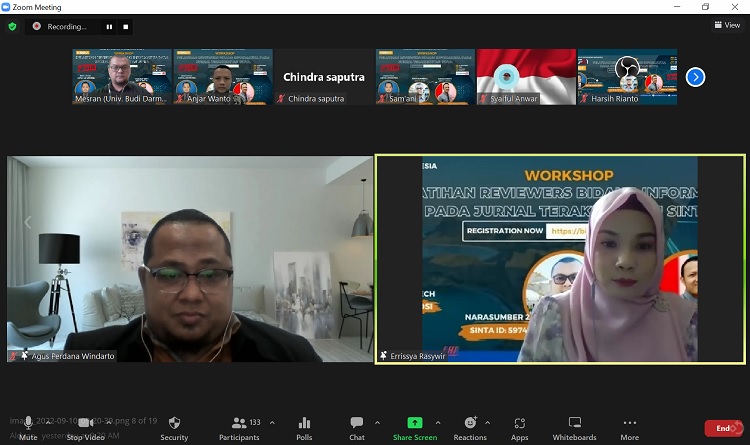Screen dimensions: 750x445
Task: Click Recording... status label
Action: click(x=66, y=27)
